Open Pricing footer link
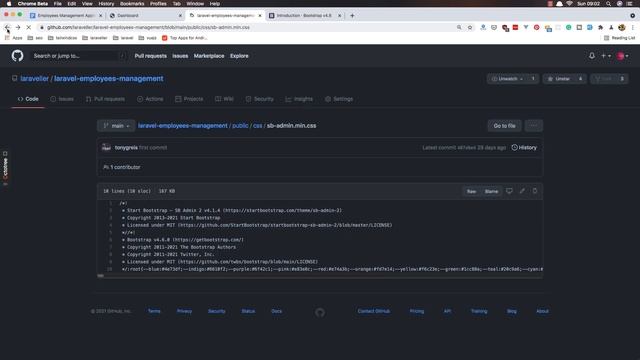Image resolution: width=640 pixels, height=360 pixels. point(417,311)
